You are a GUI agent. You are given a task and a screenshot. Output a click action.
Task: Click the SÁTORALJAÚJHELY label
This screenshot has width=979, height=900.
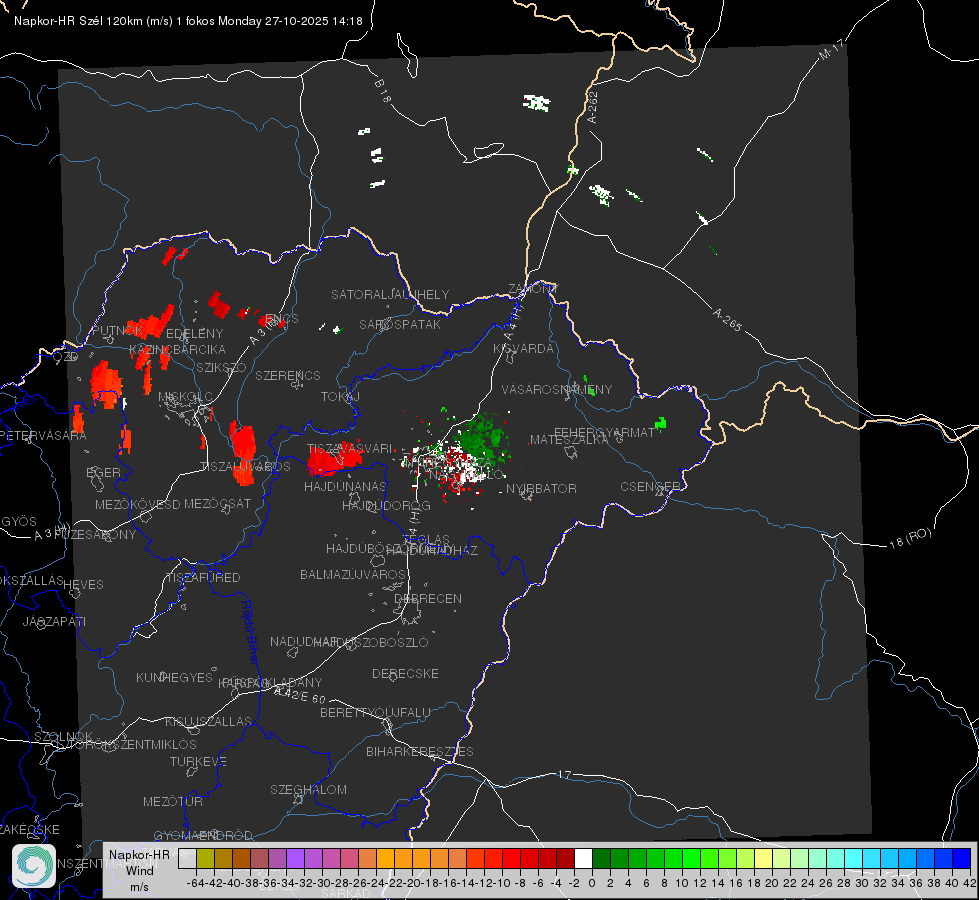pos(390,294)
